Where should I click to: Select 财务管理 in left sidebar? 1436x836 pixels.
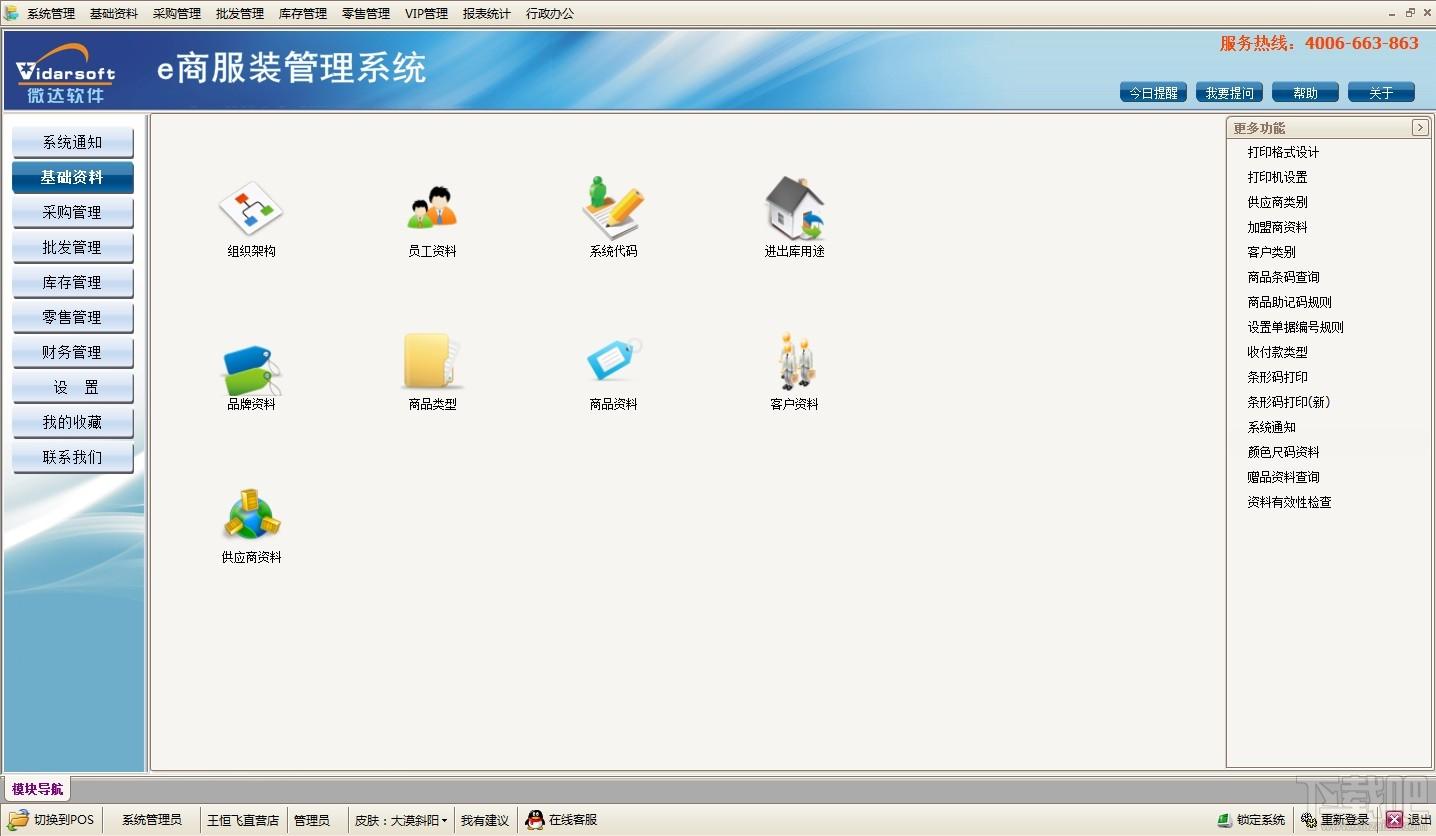72,353
